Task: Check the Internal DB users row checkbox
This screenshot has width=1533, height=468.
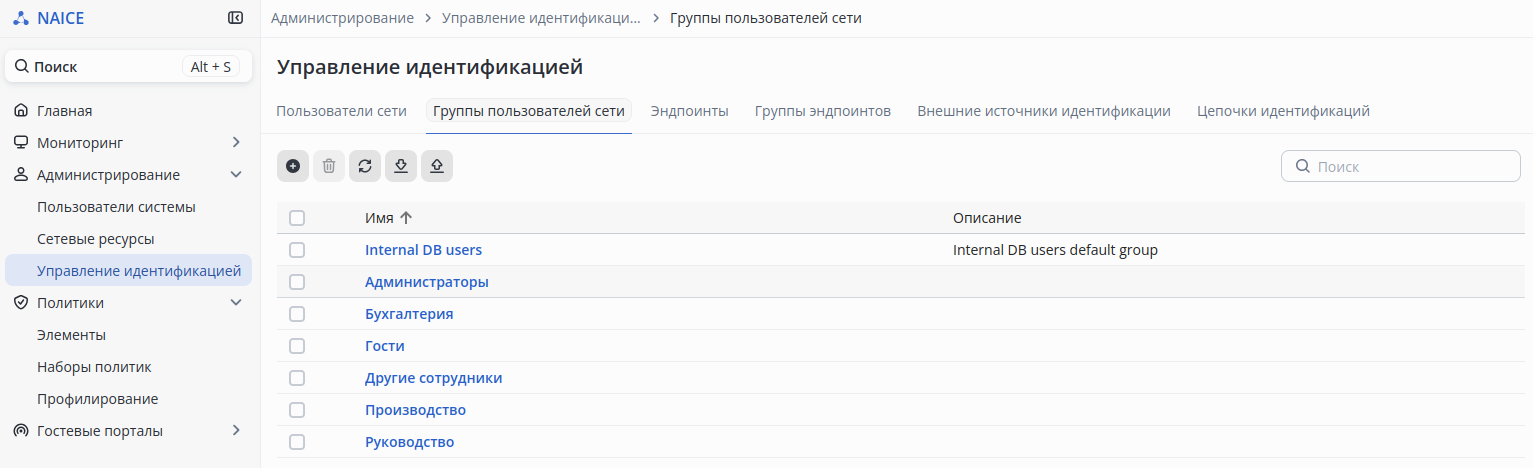Action: [x=297, y=250]
